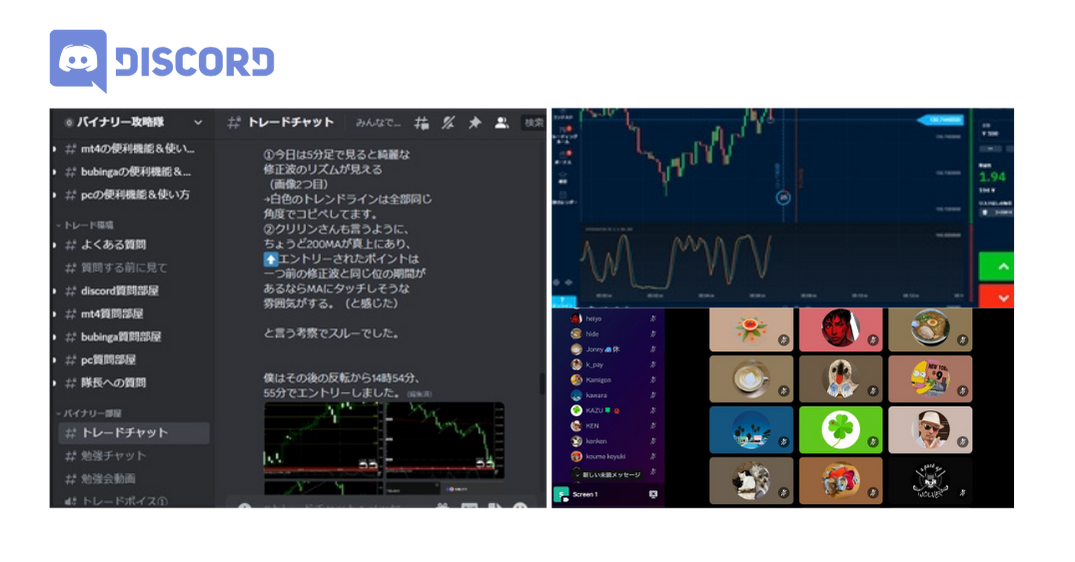The image size is (1075, 562).
Task: Toggle the notification bell mute icon
Action: [x=448, y=123]
